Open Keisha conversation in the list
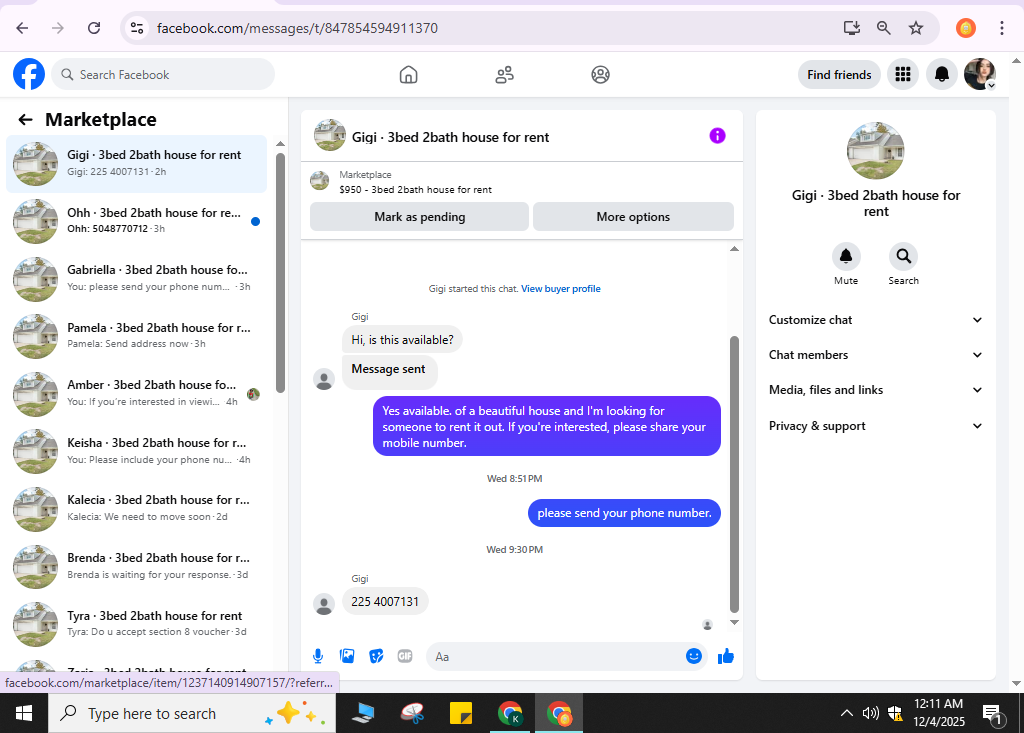Viewport: 1024px width, 733px height. [136, 451]
